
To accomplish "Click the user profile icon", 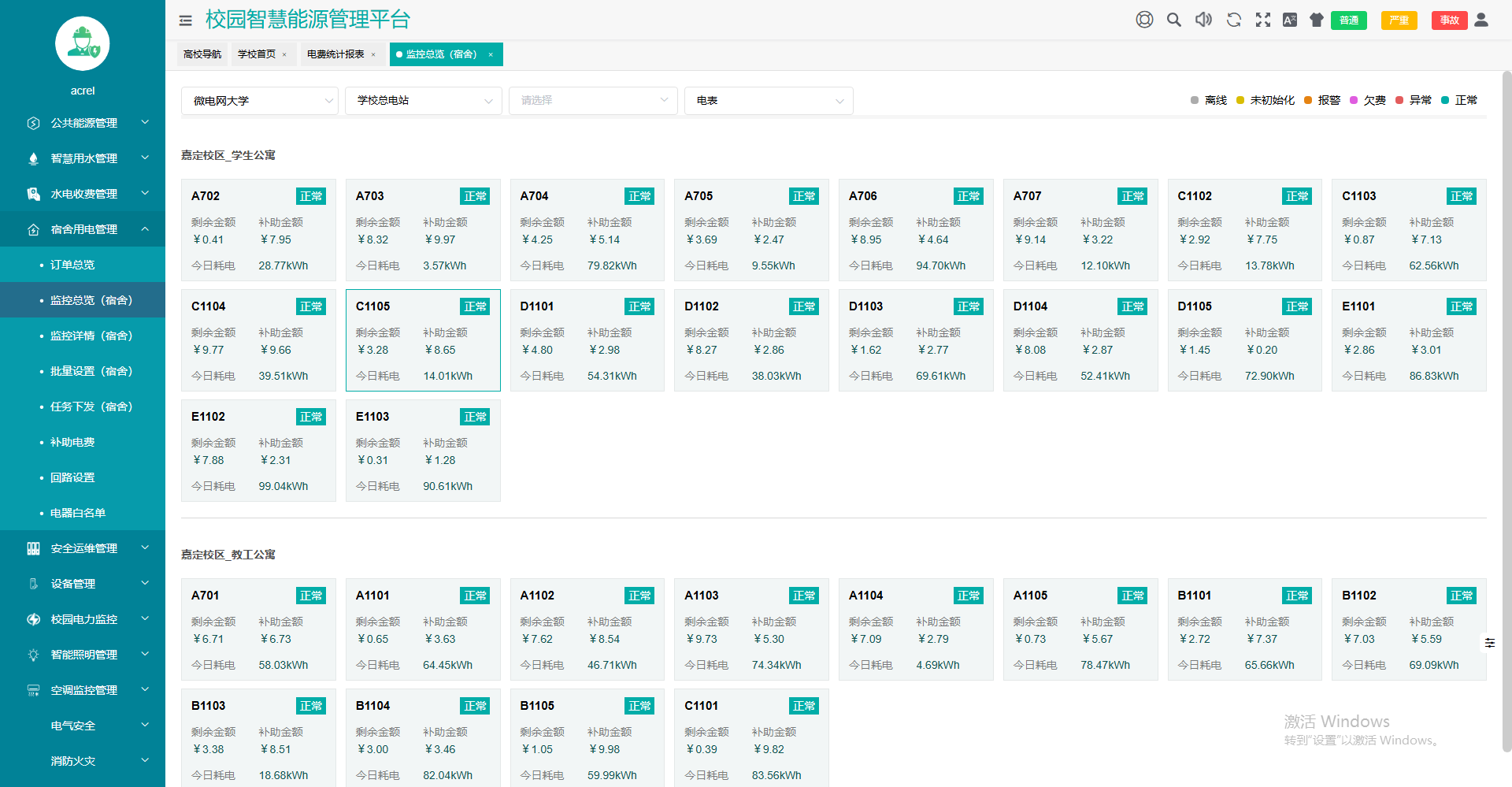I will point(1481,20).
